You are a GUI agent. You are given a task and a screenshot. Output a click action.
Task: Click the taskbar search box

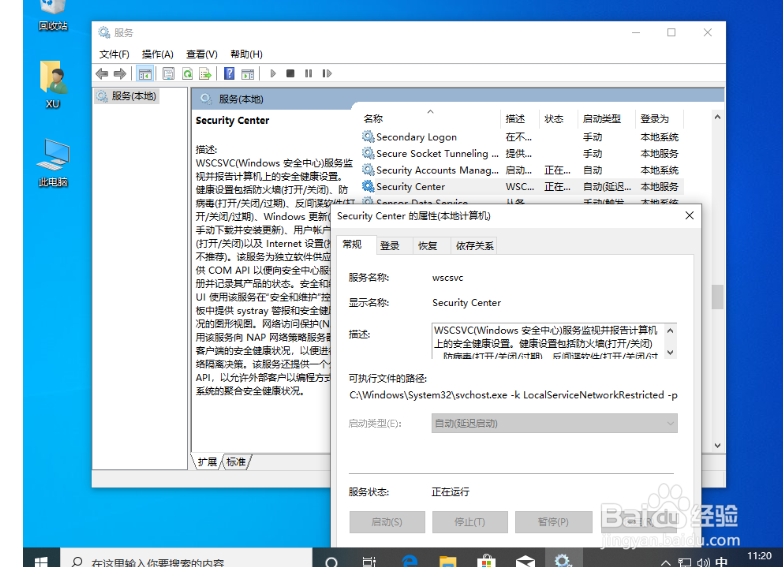186,559
